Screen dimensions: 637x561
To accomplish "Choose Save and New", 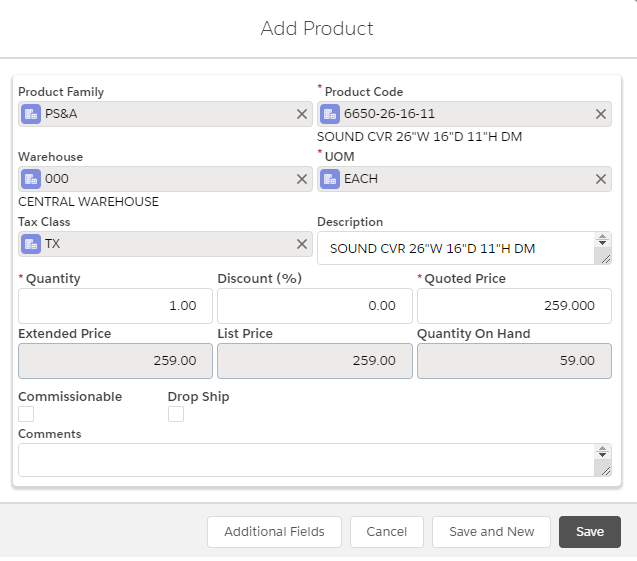I will (492, 532).
